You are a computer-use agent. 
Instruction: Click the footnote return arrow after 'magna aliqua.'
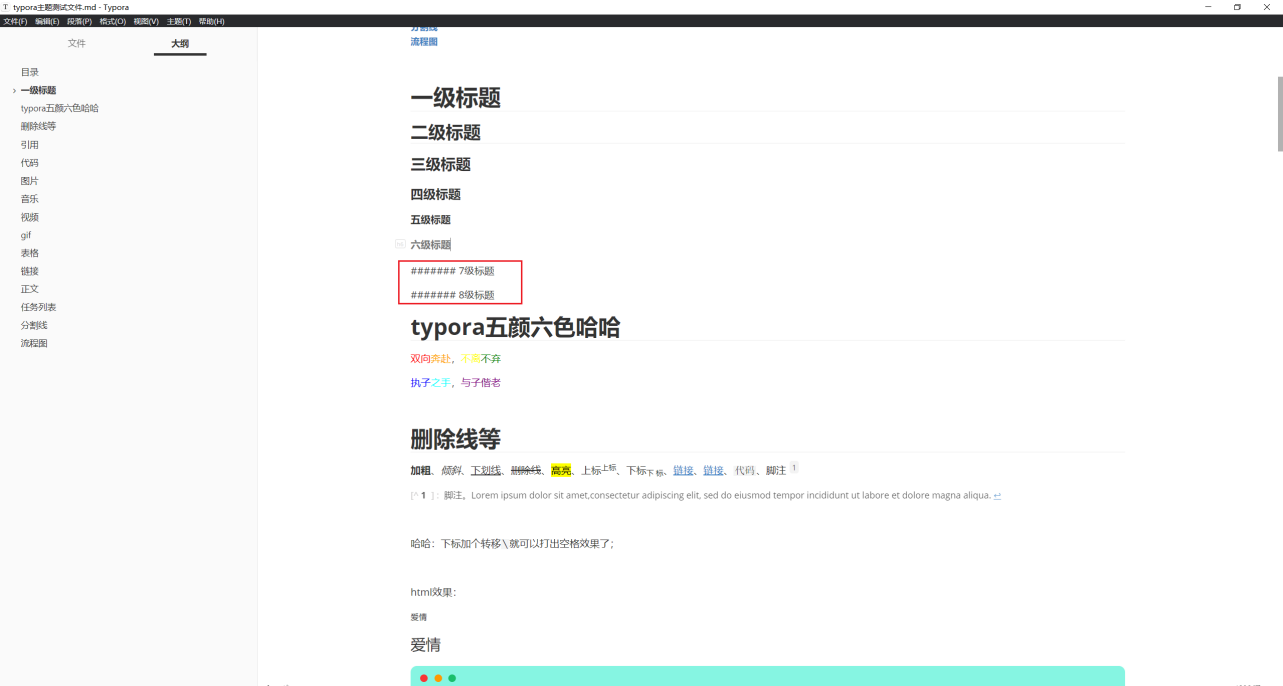(x=997, y=495)
